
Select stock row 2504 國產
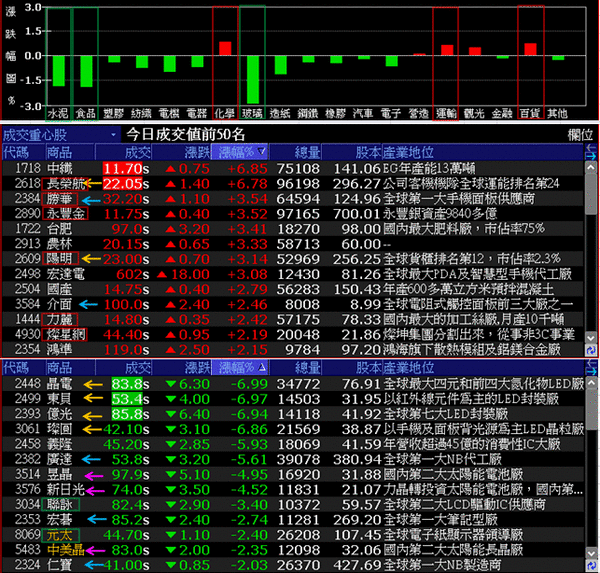[x=293, y=289]
